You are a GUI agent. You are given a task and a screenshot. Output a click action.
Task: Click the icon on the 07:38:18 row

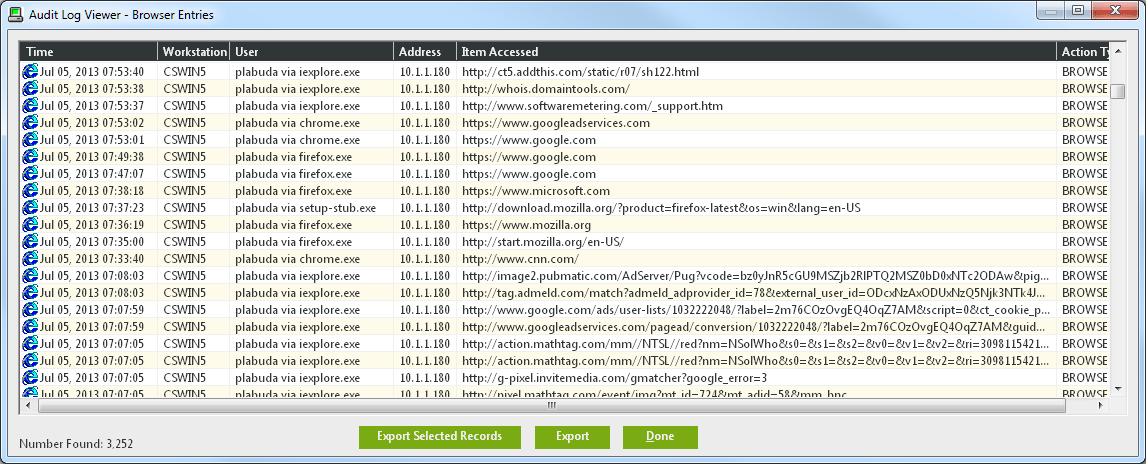(30, 191)
